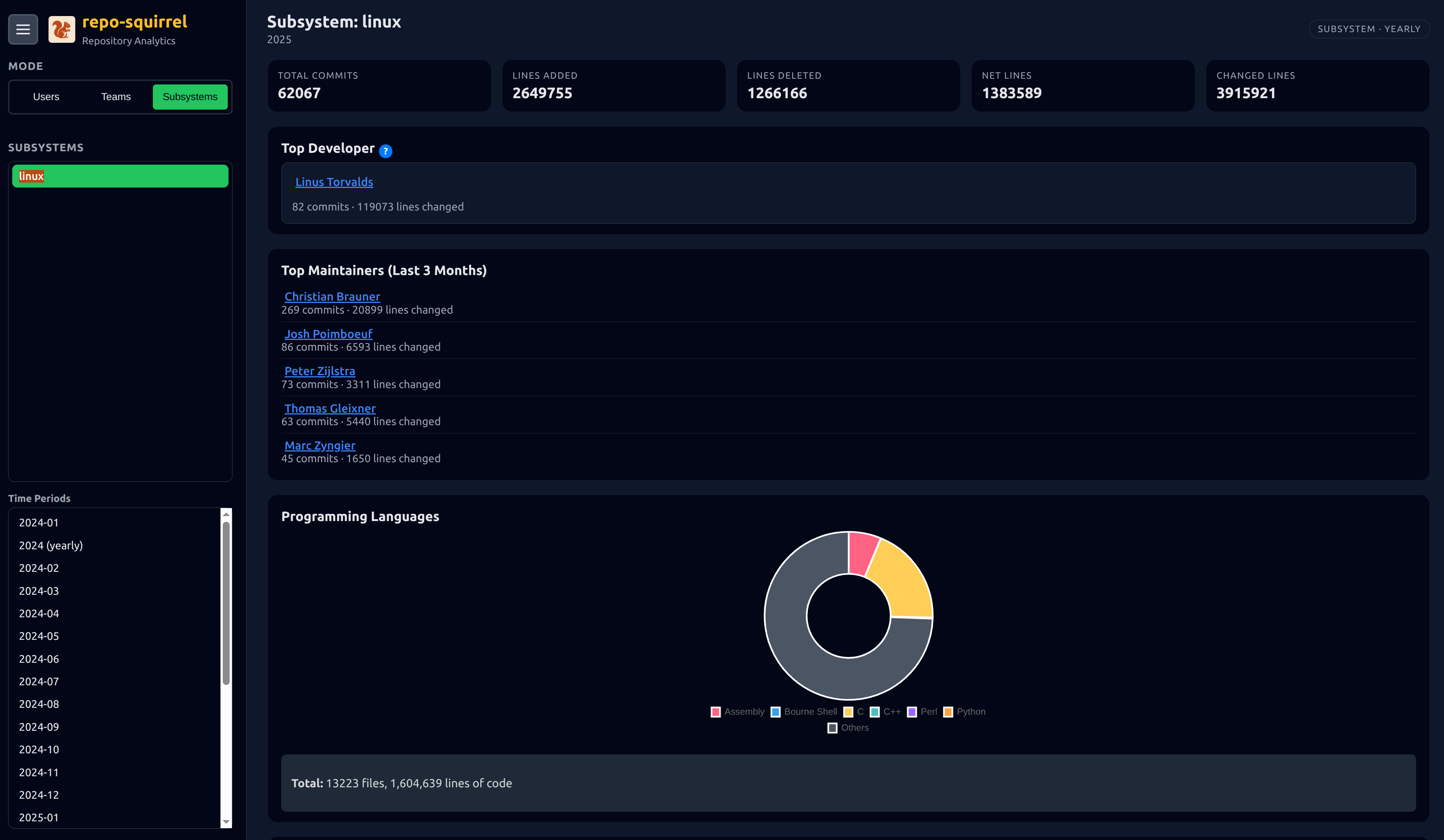Viewport: 1444px width, 840px height.
Task: Open Christian Brauner's maintainer profile
Action: [x=332, y=296]
